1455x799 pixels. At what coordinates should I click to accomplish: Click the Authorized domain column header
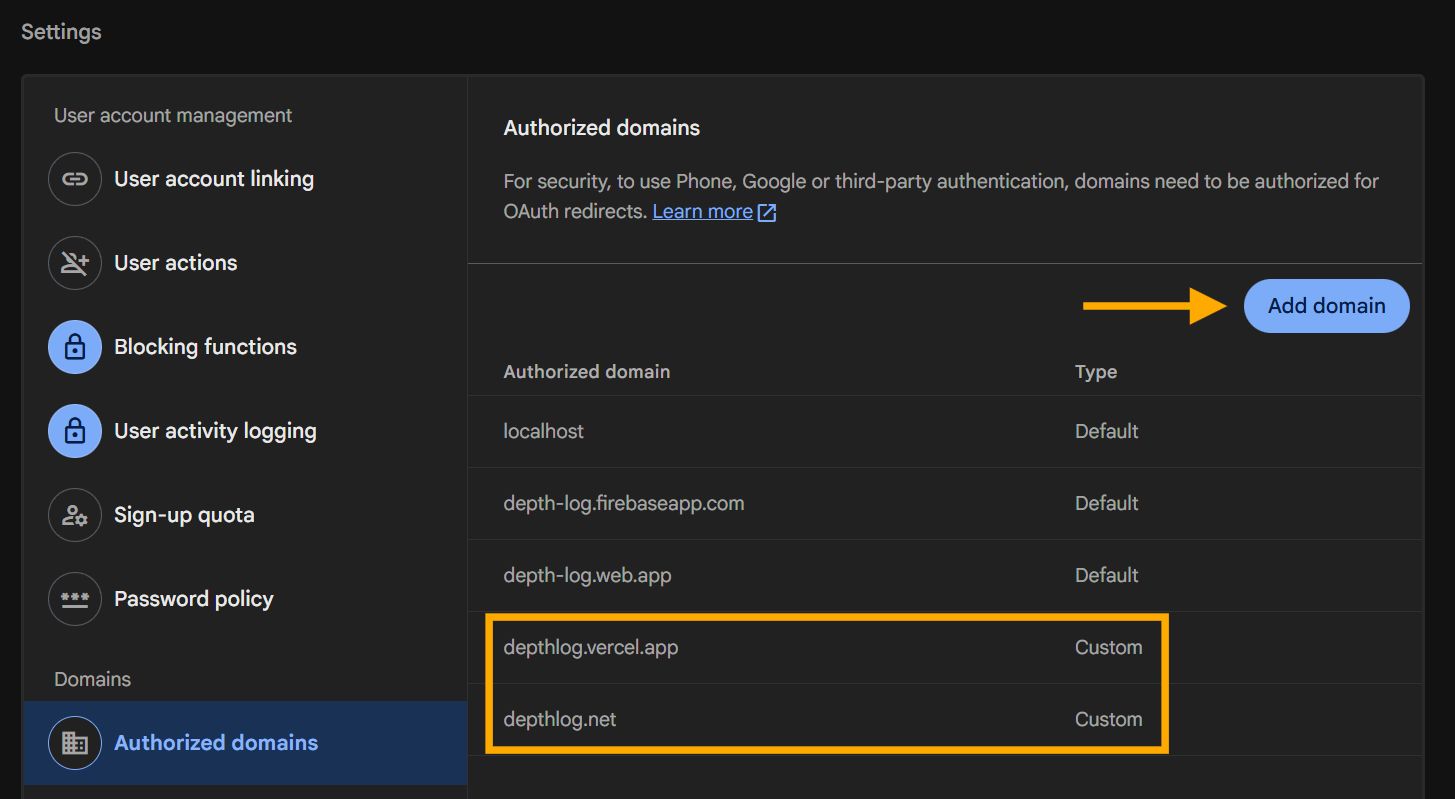click(x=586, y=371)
